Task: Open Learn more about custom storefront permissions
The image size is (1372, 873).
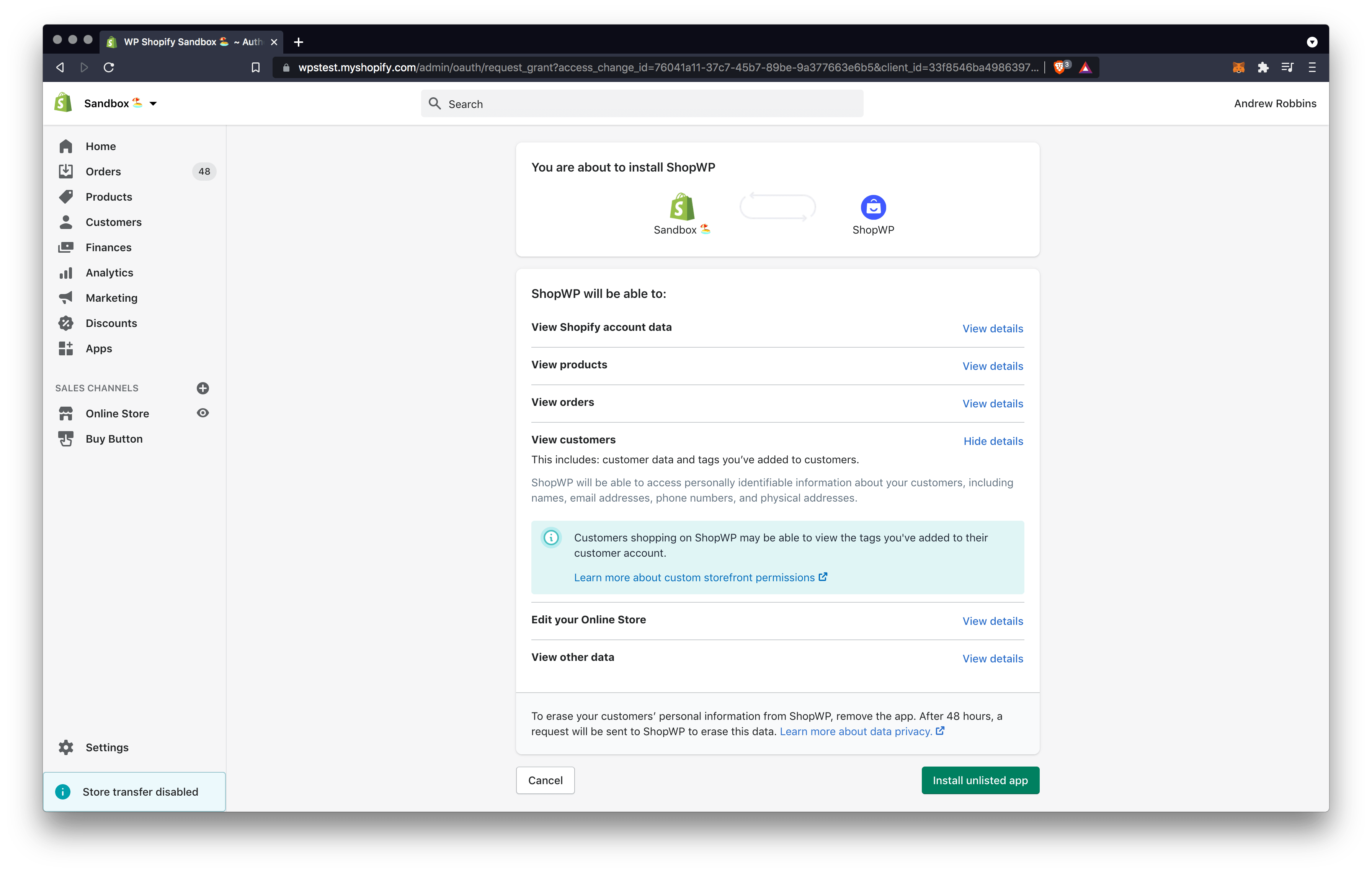Action: (700, 577)
